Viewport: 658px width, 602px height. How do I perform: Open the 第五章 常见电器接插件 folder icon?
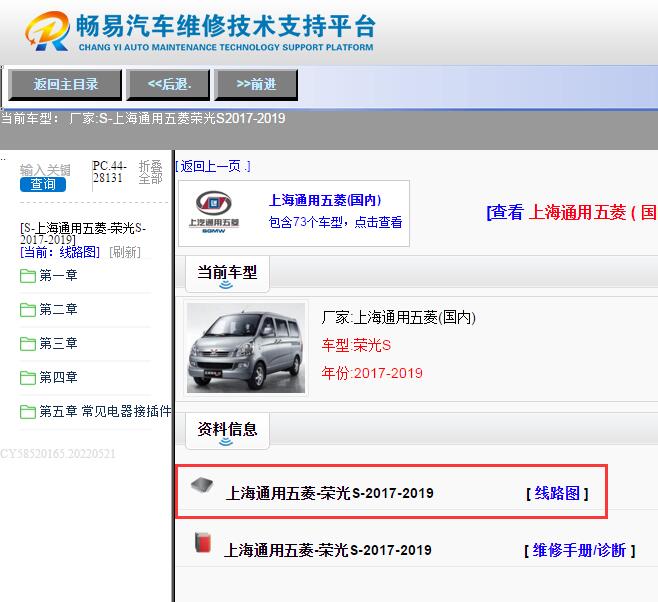point(28,412)
